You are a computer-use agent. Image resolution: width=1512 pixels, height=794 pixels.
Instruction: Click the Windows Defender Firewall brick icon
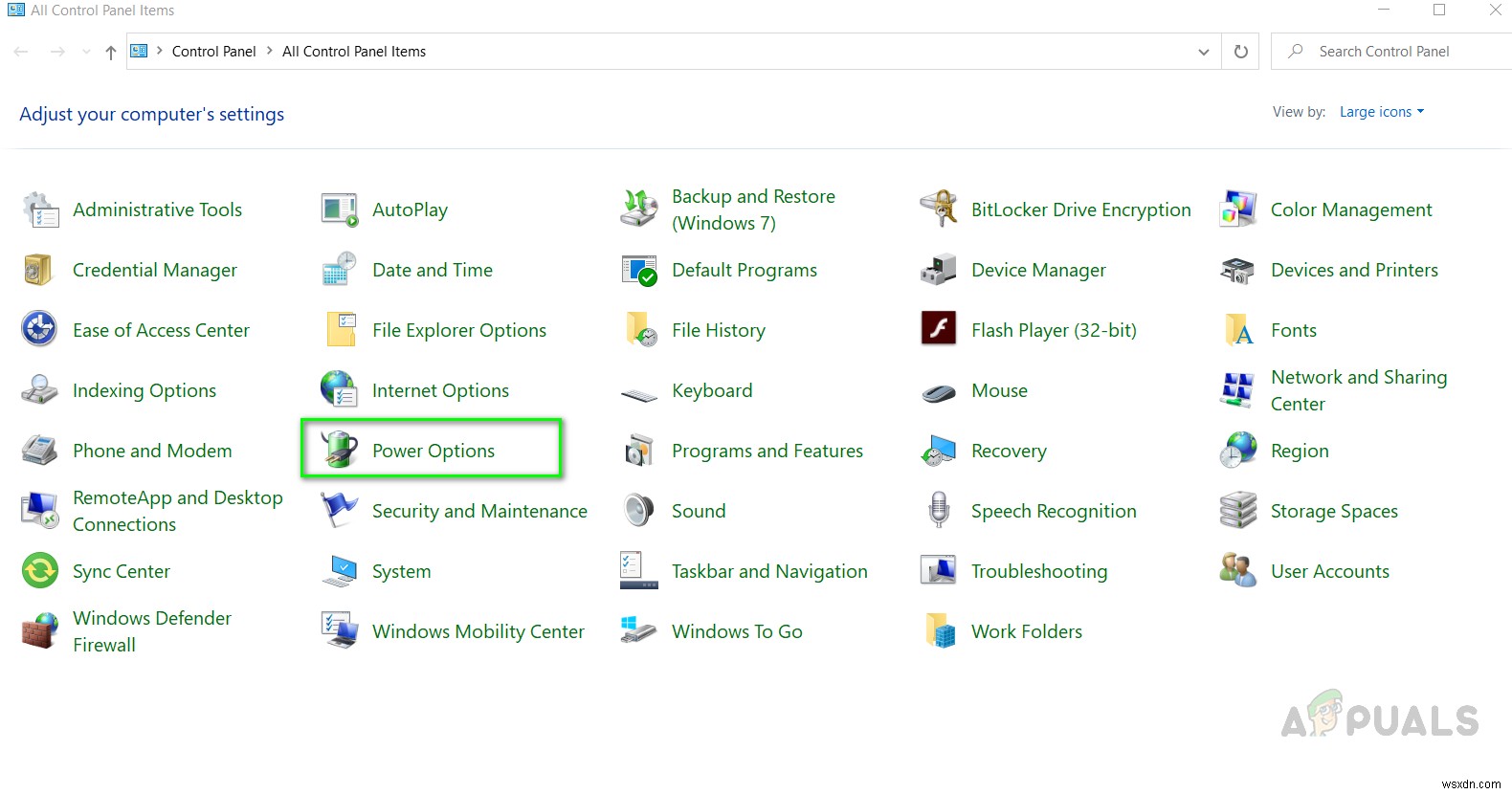click(x=39, y=631)
